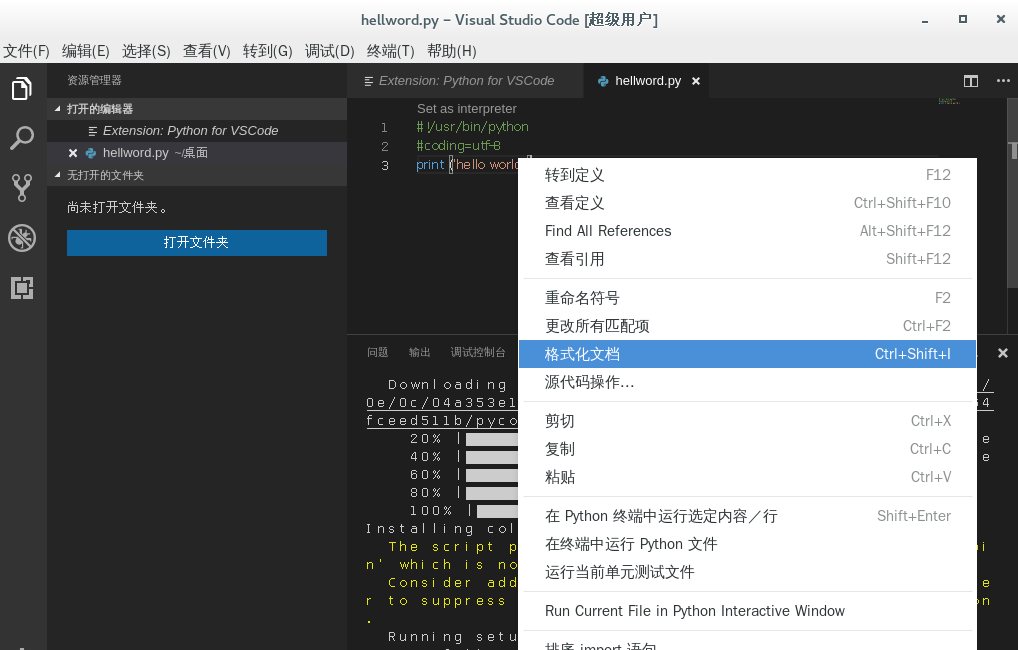Open the Explorer files icon in activity bar
Image resolution: width=1018 pixels, height=650 pixels.
[x=21, y=88]
